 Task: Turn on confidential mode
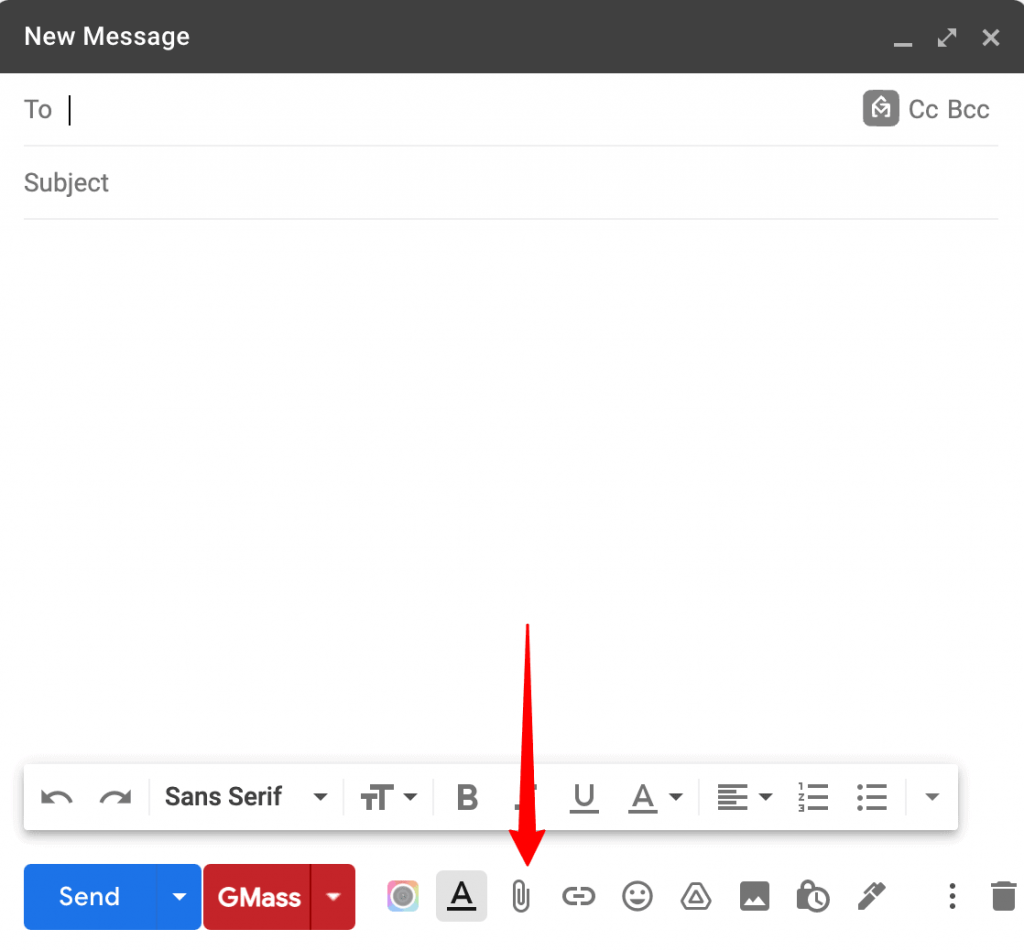(x=812, y=896)
